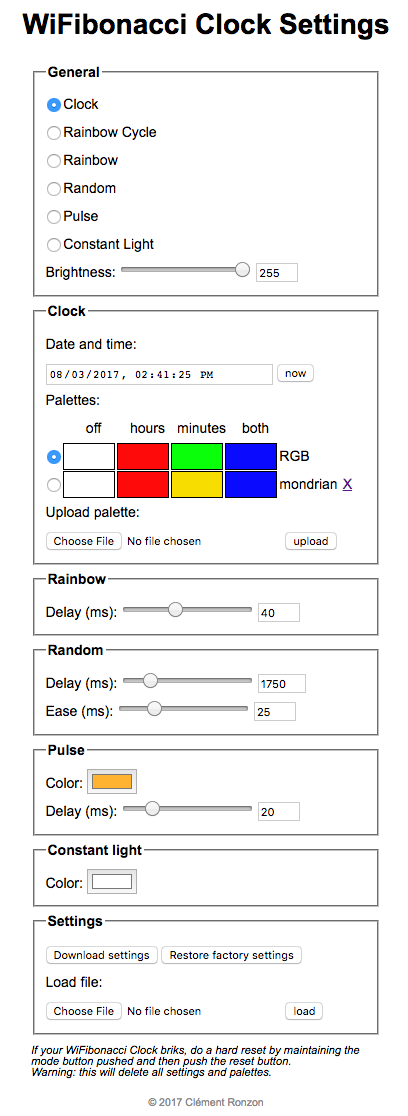This screenshot has width=408, height=1116.
Task: Pick the mondrian palette radio button
Action: click(53, 485)
